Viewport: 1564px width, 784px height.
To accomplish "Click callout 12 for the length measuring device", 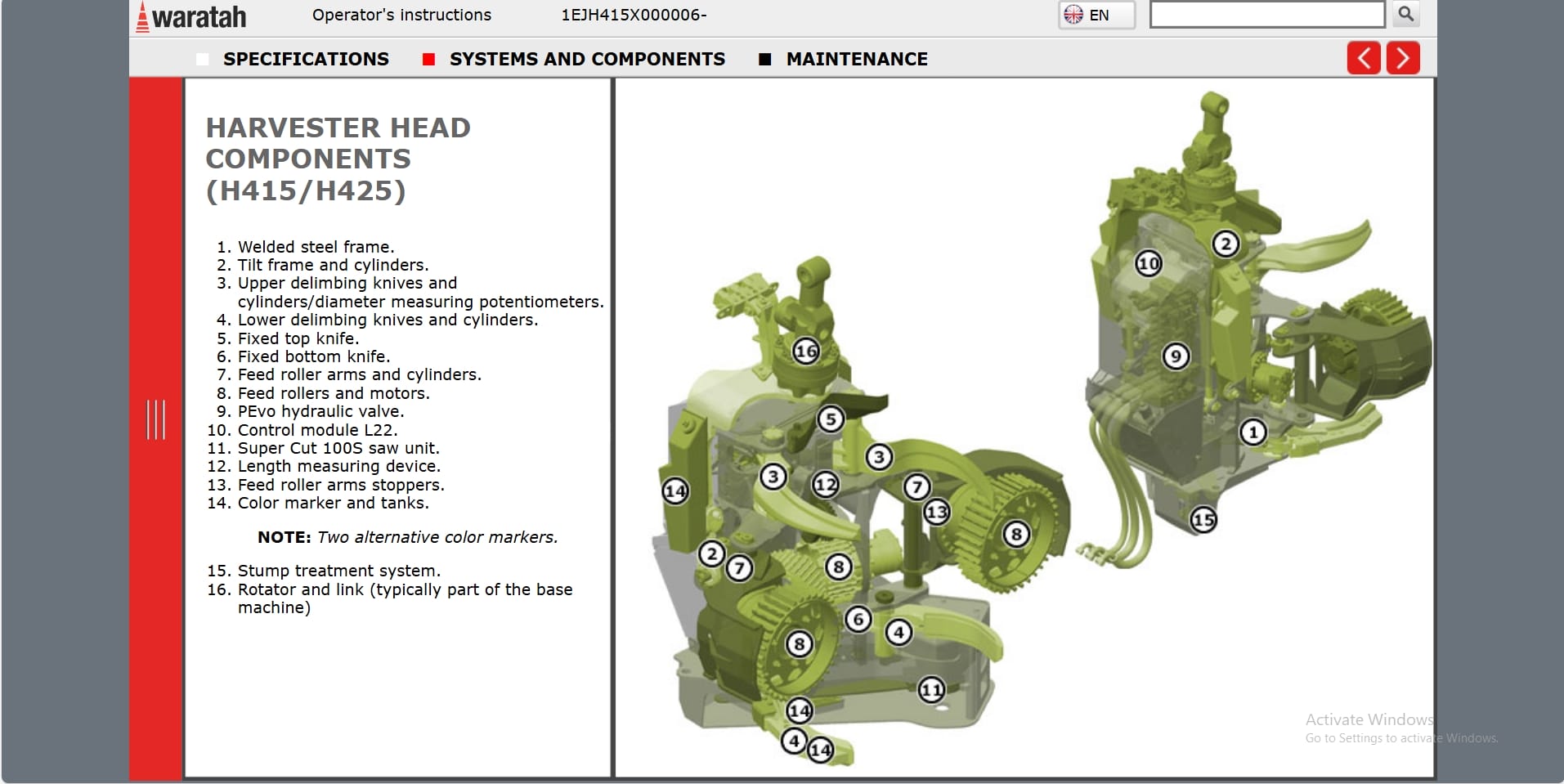I will coord(826,485).
